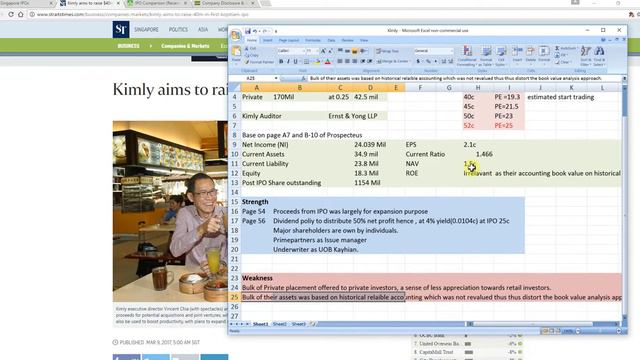
Task: Click the Paste button in Clipboard group
Action: pyautogui.click(x=236, y=55)
